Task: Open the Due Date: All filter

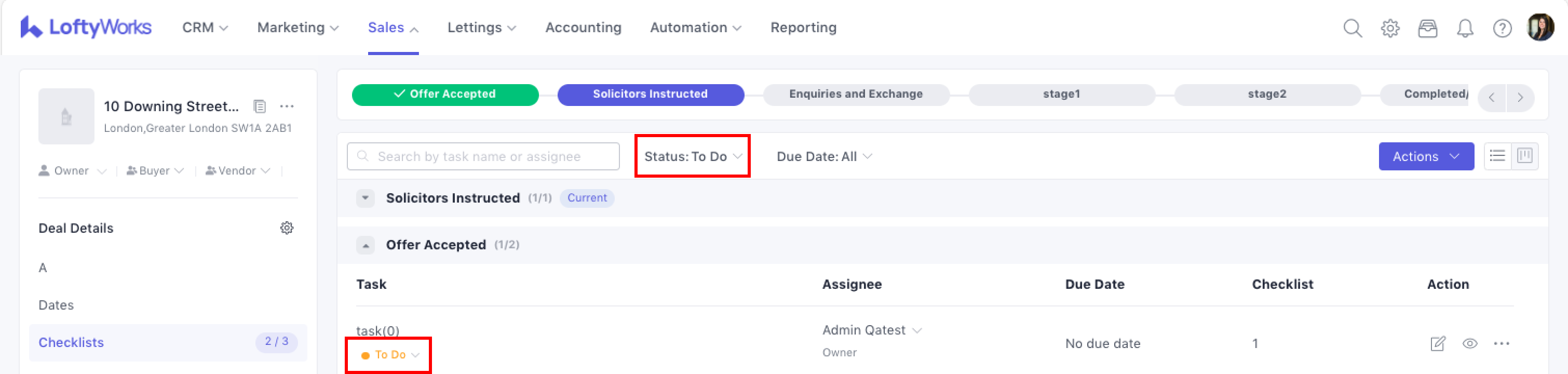Action: coord(824,156)
